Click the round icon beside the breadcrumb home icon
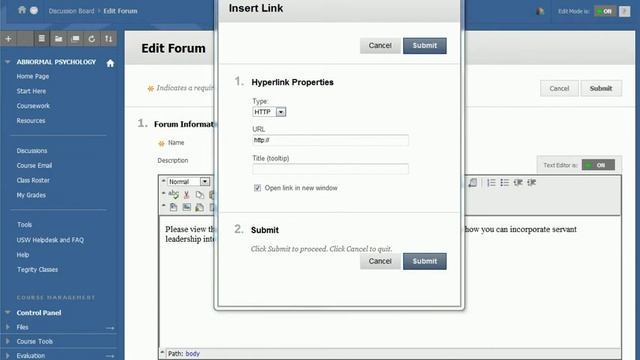 [34, 10]
